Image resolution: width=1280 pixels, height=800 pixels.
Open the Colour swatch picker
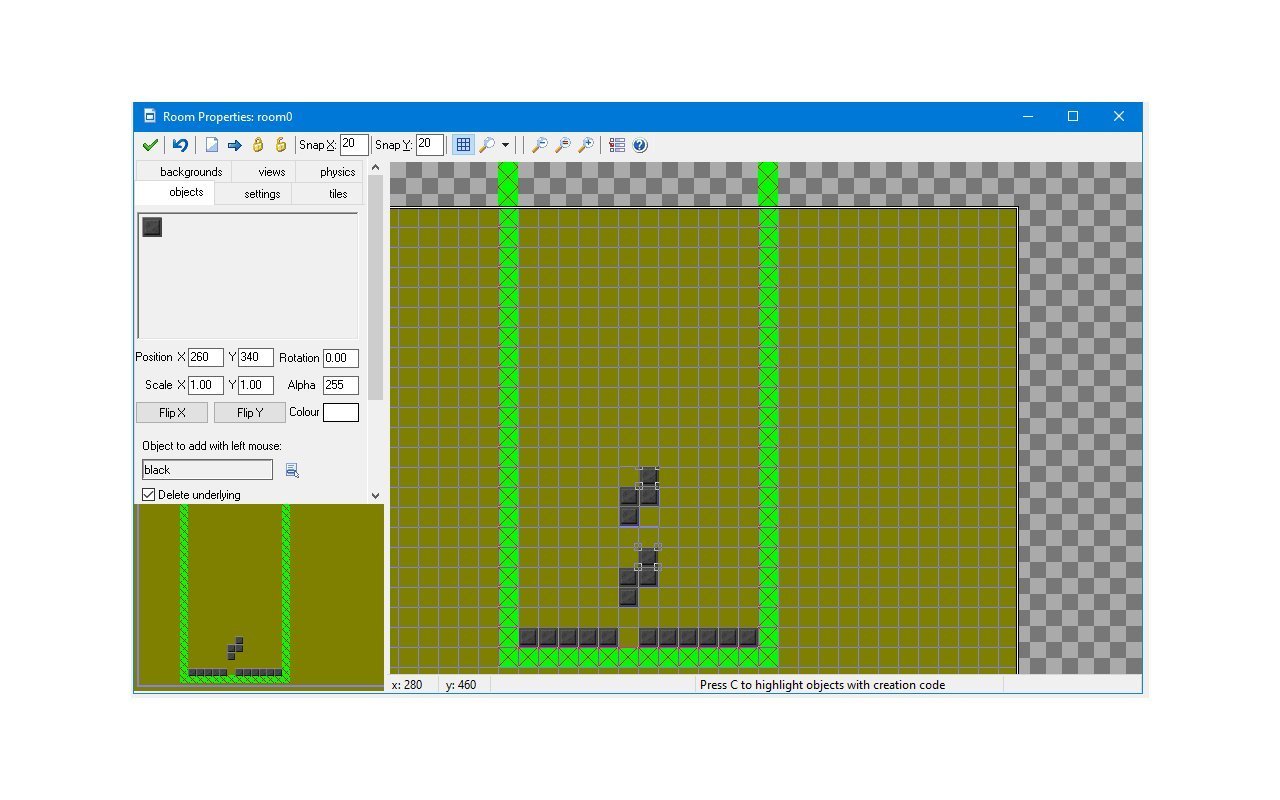(341, 412)
